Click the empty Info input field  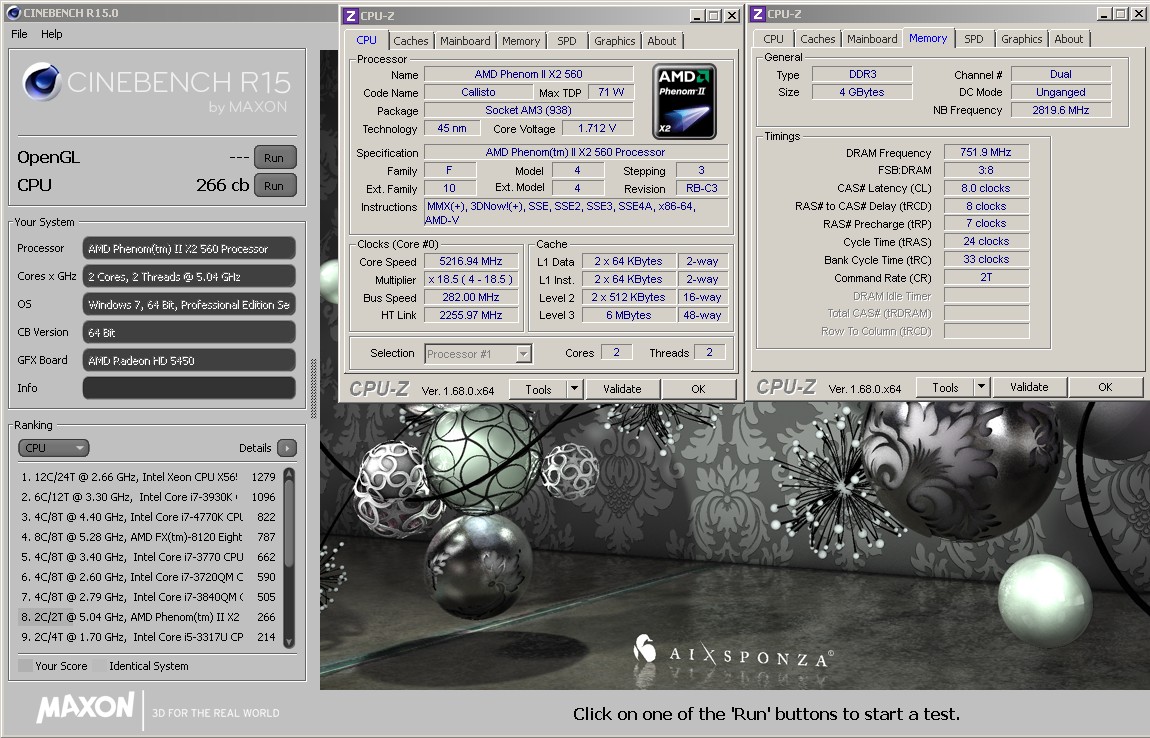click(x=189, y=388)
